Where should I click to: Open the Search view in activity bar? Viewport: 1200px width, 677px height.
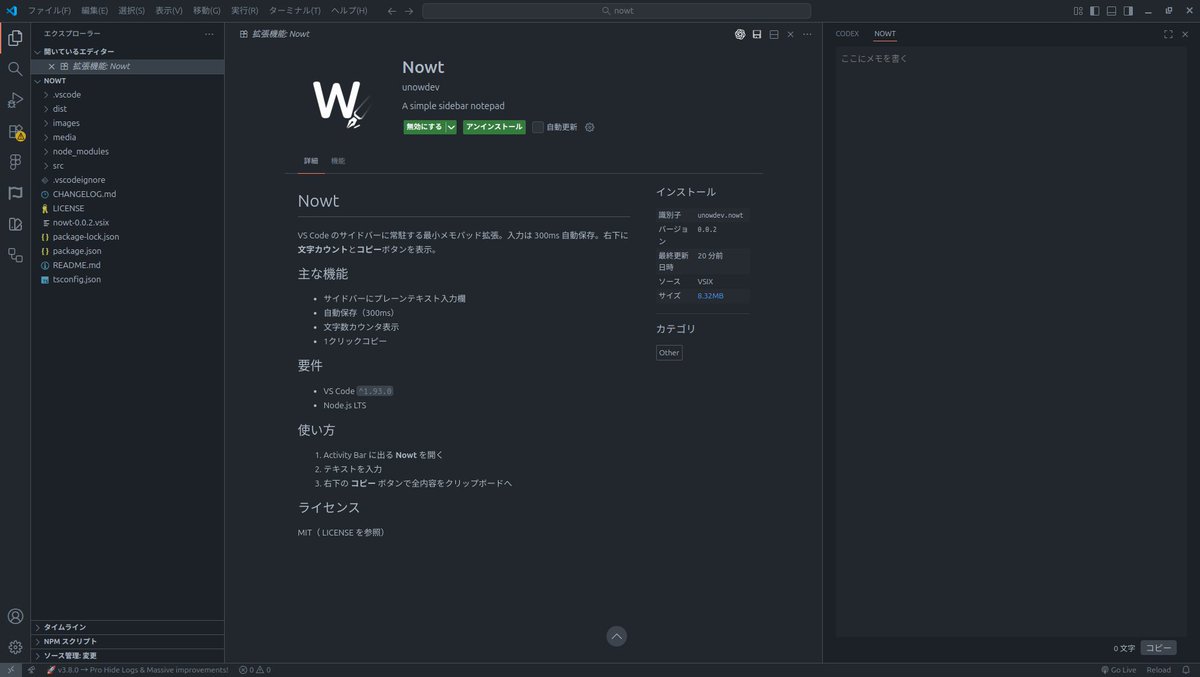pyautogui.click(x=15, y=69)
